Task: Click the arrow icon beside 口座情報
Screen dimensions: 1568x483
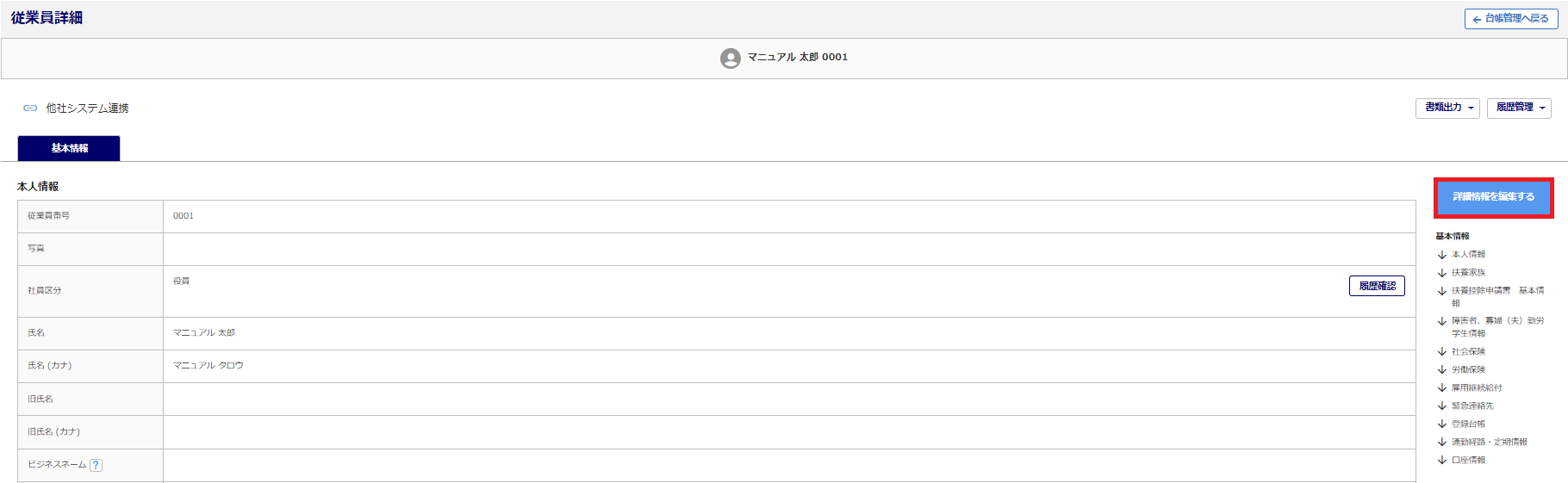Action: (1442, 461)
